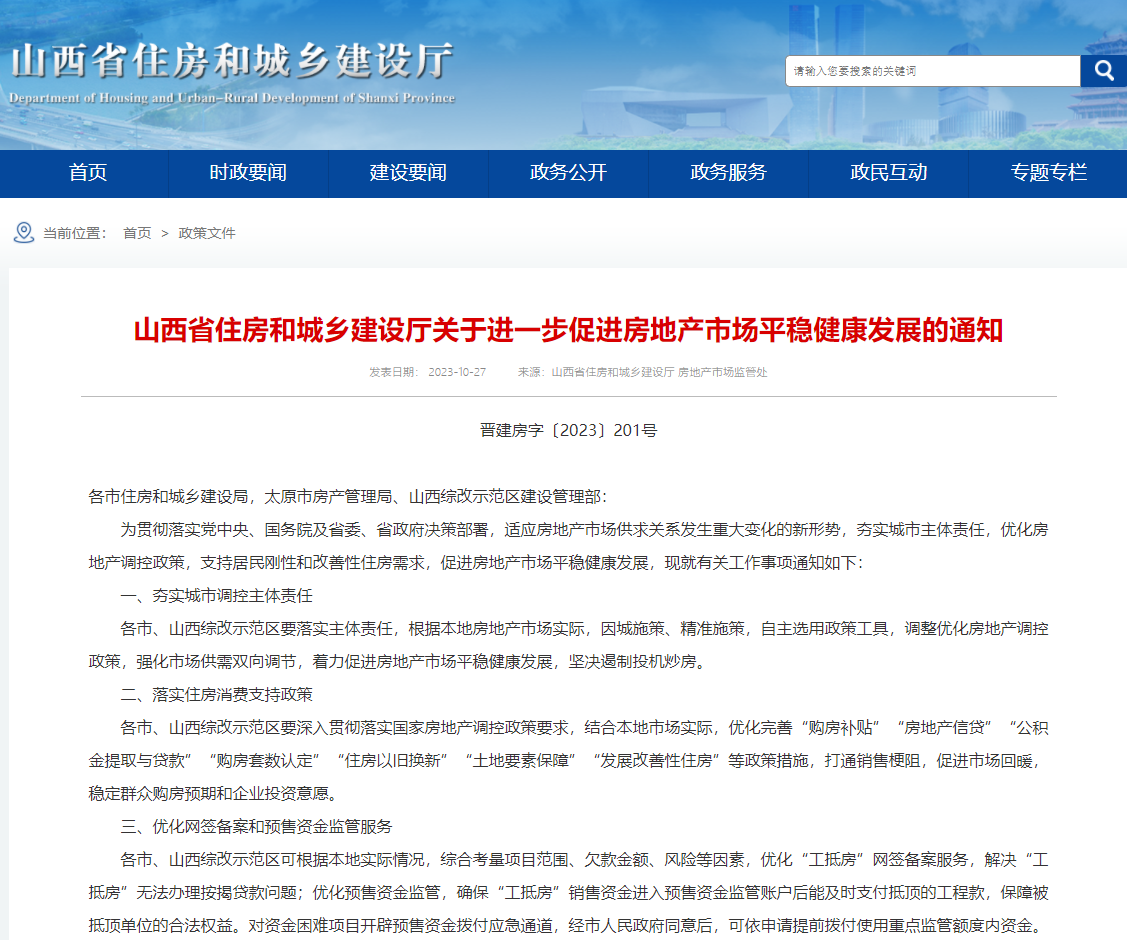Open the 政务公开 menu item

(568, 173)
